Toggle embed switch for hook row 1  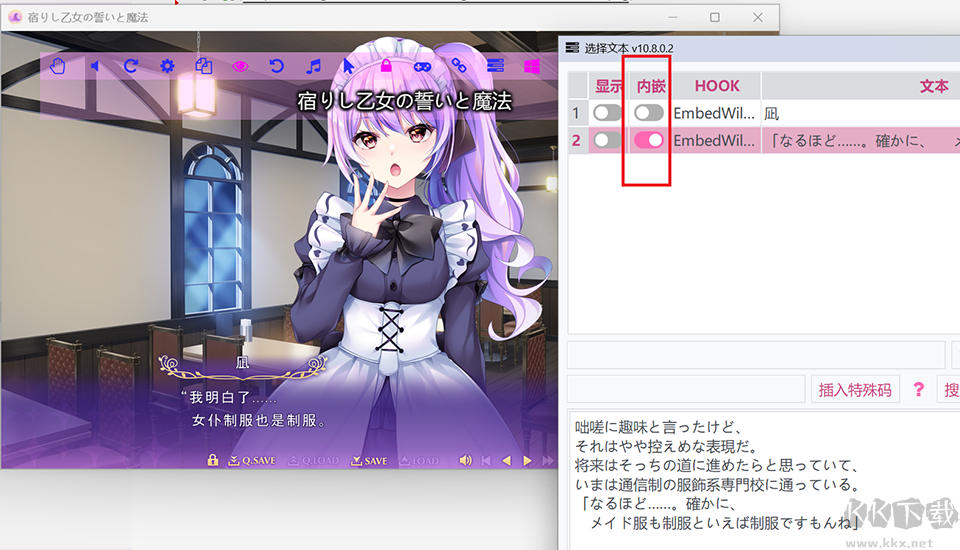pyautogui.click(x=649, y=113)
